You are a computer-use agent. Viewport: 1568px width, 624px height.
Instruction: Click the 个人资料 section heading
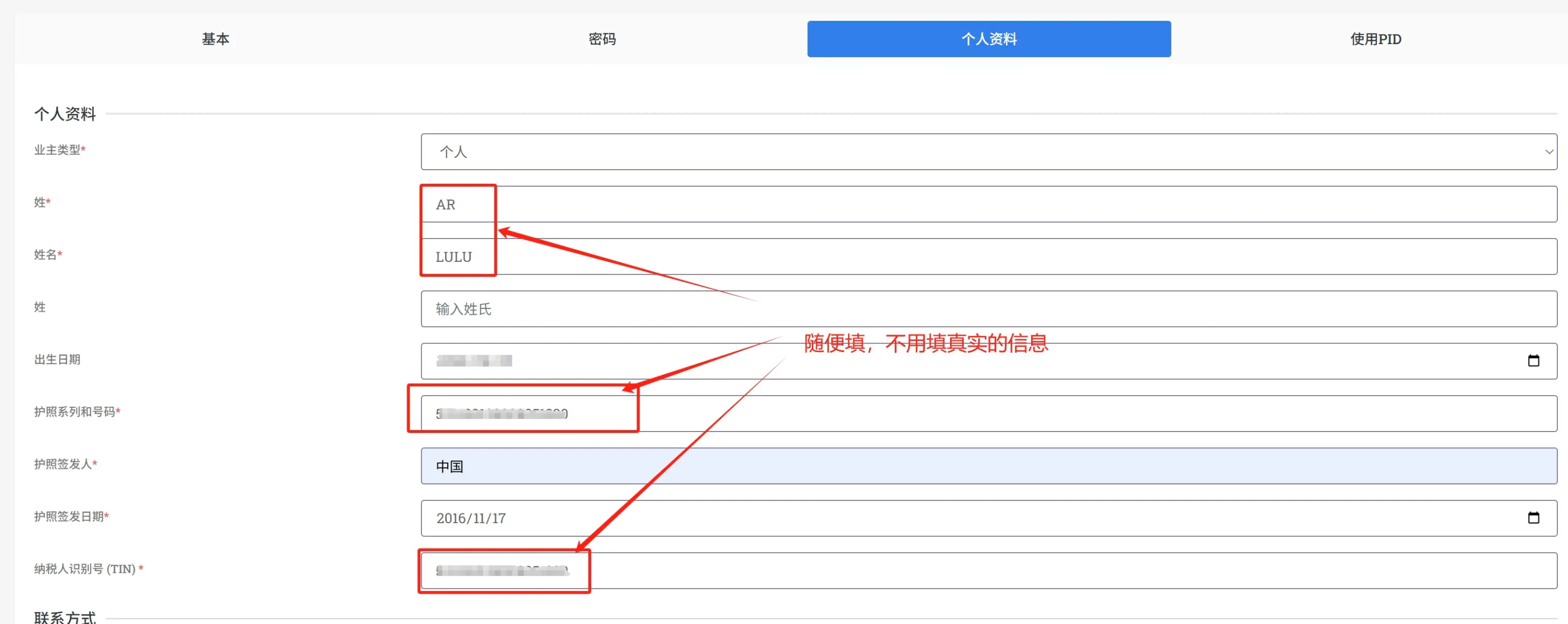(x=65, y=114)
